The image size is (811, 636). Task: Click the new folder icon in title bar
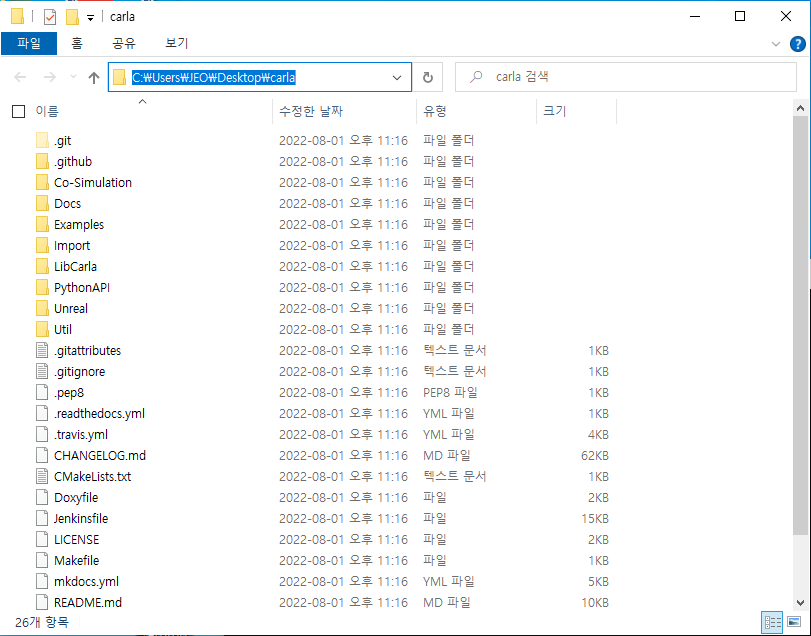72,17
